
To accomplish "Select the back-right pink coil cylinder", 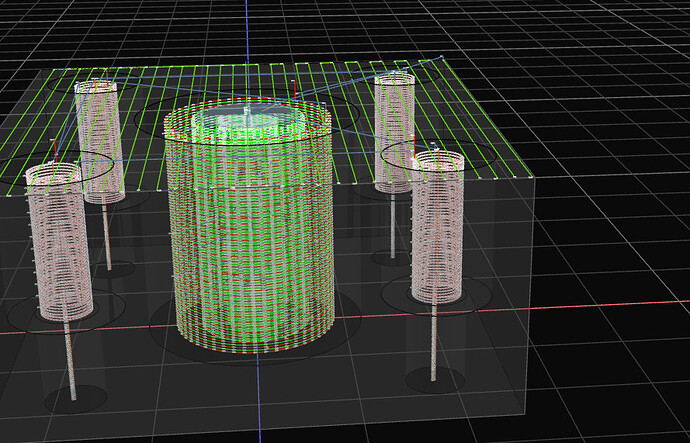I will tap(394, 130).
